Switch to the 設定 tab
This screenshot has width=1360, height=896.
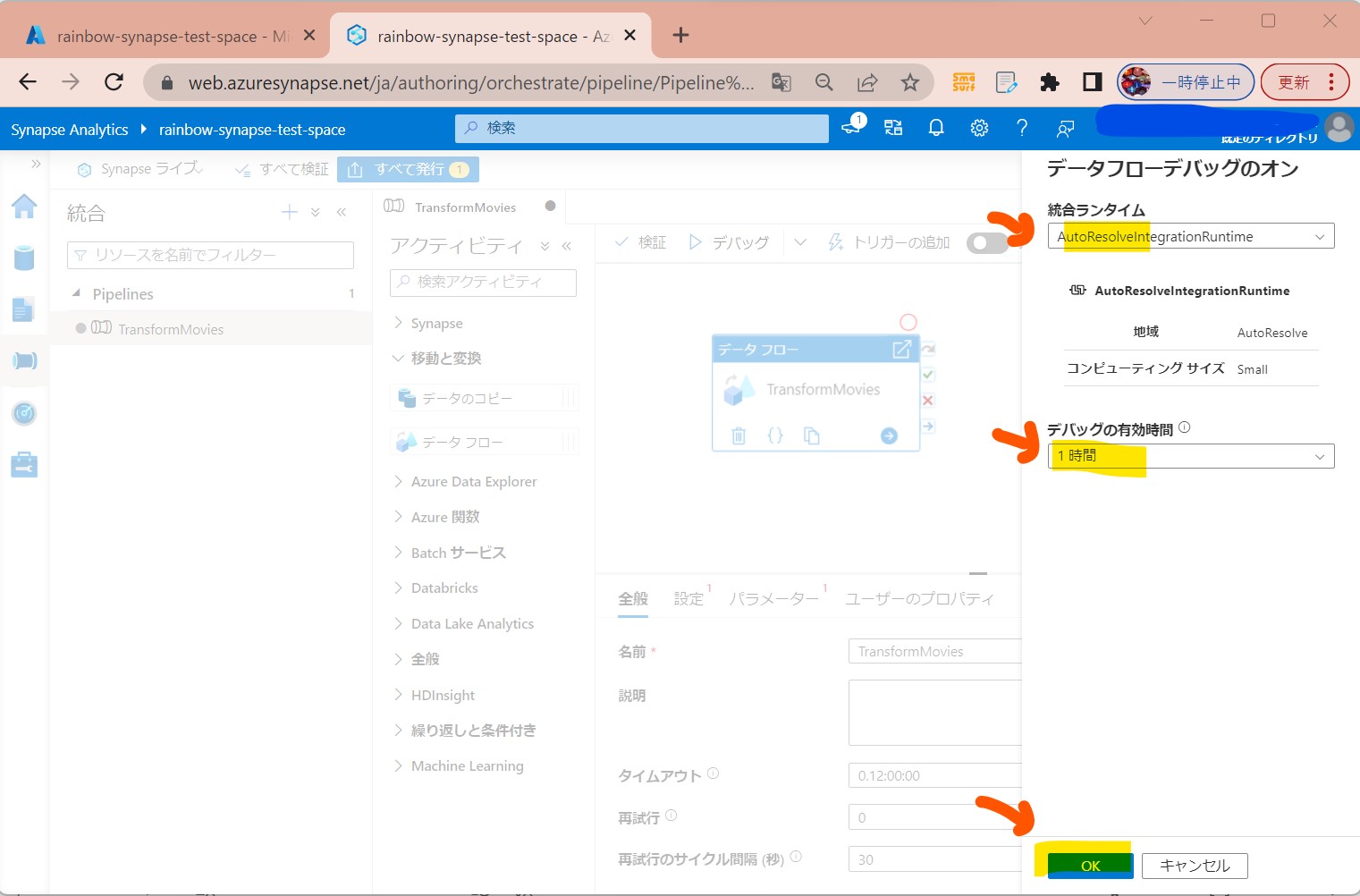688,599
